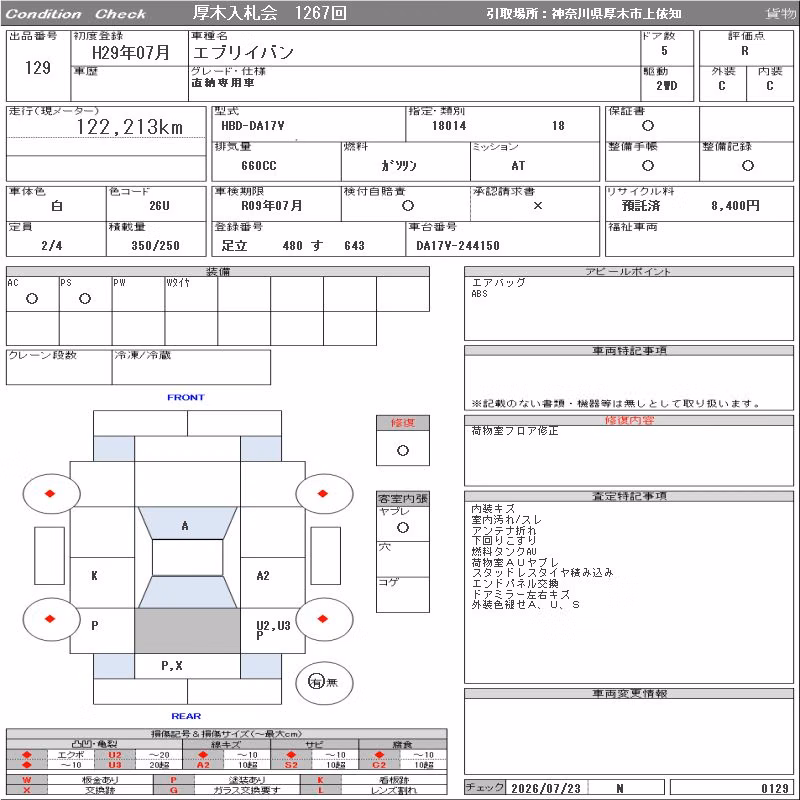Click the A mark on the windshield
This screenshot has width=800, height=800.
[x=185, y=526]
